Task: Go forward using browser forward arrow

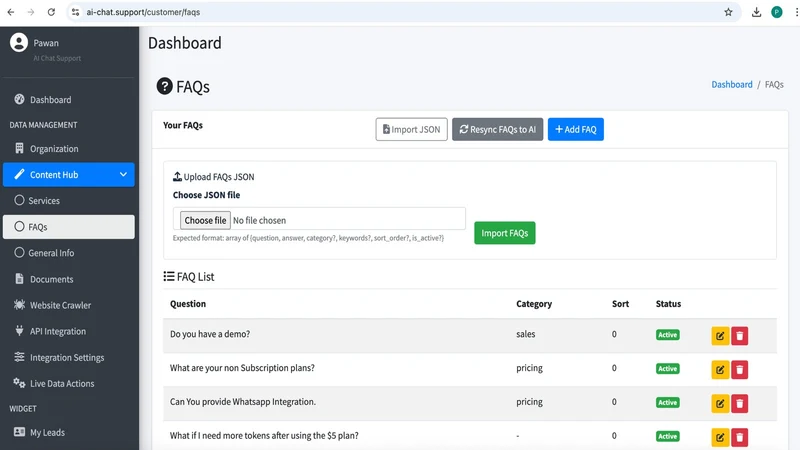Action: click(31, 12)
